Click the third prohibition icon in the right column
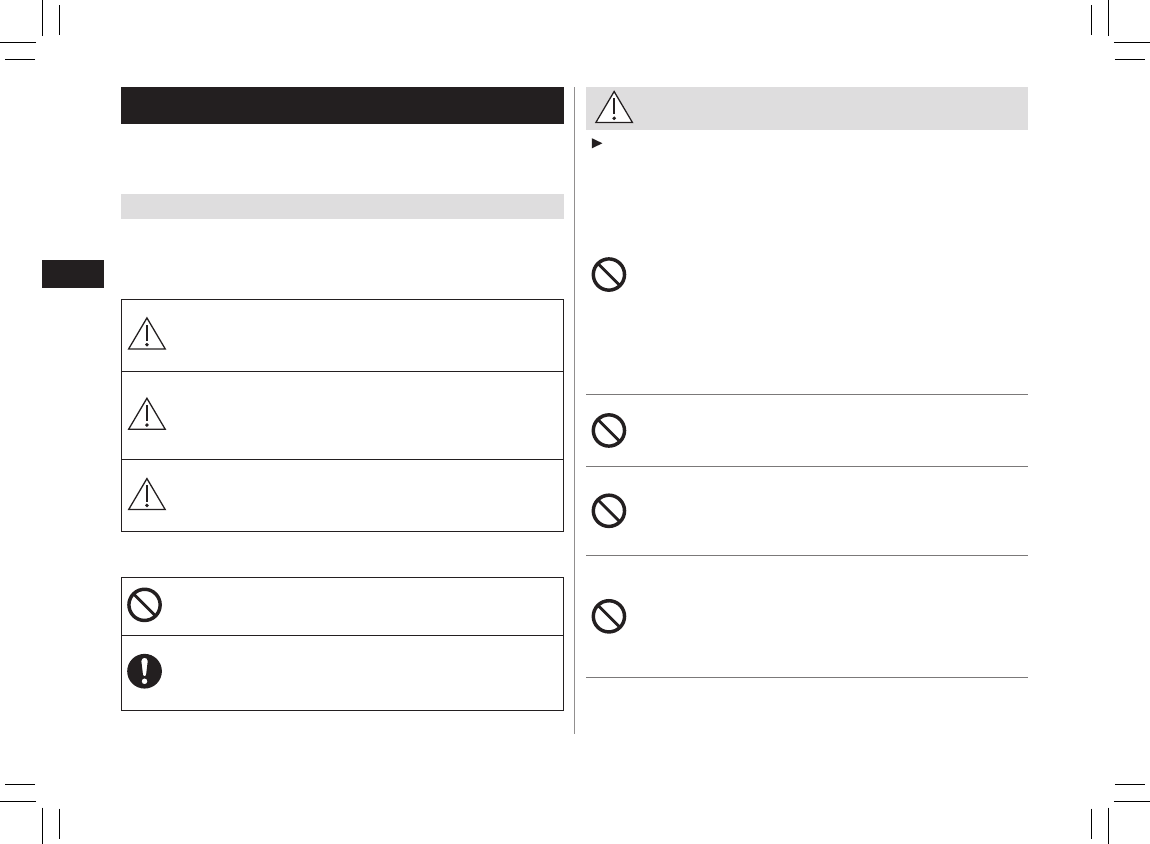Screen dimensions: 1150x844 click(x=609, y=511)
